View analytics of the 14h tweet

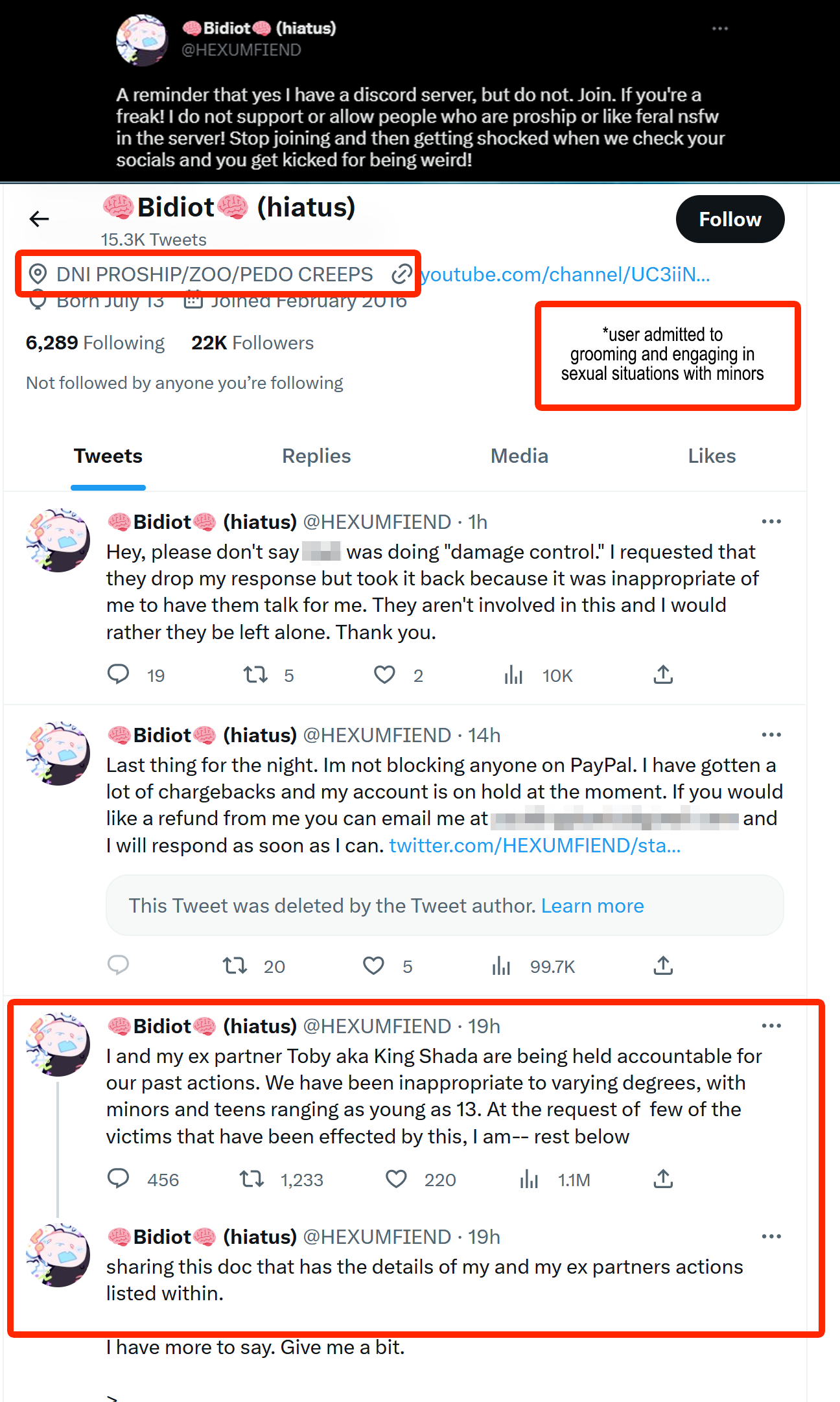pyautogui.click(x=501, y=966)
